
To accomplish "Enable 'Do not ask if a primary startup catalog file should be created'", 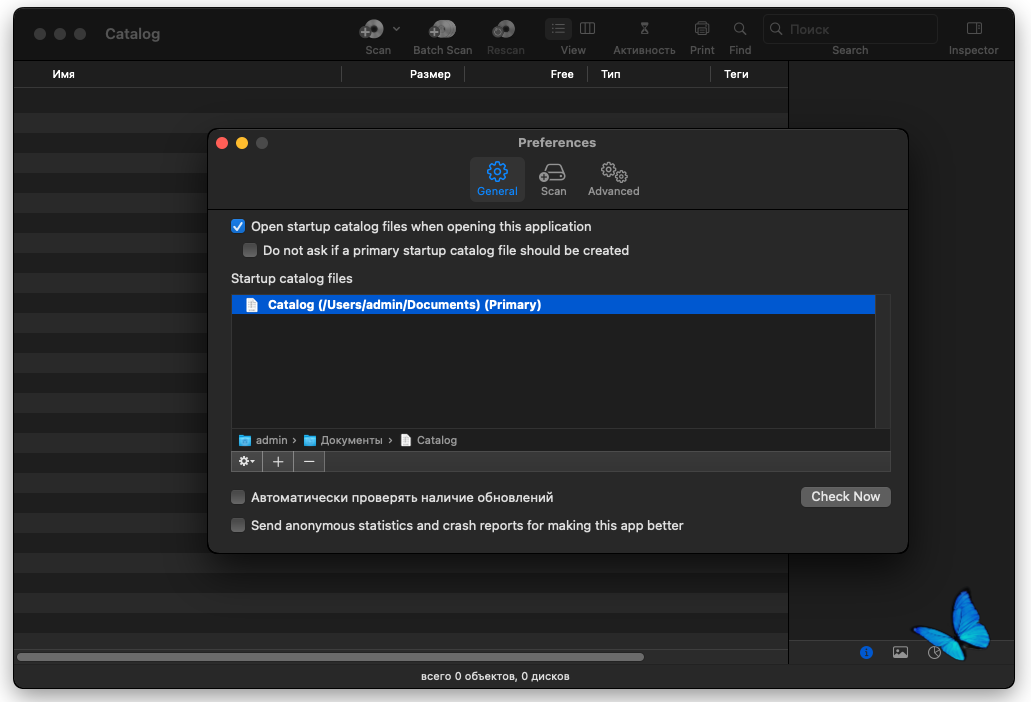I will tap(250, 250).
